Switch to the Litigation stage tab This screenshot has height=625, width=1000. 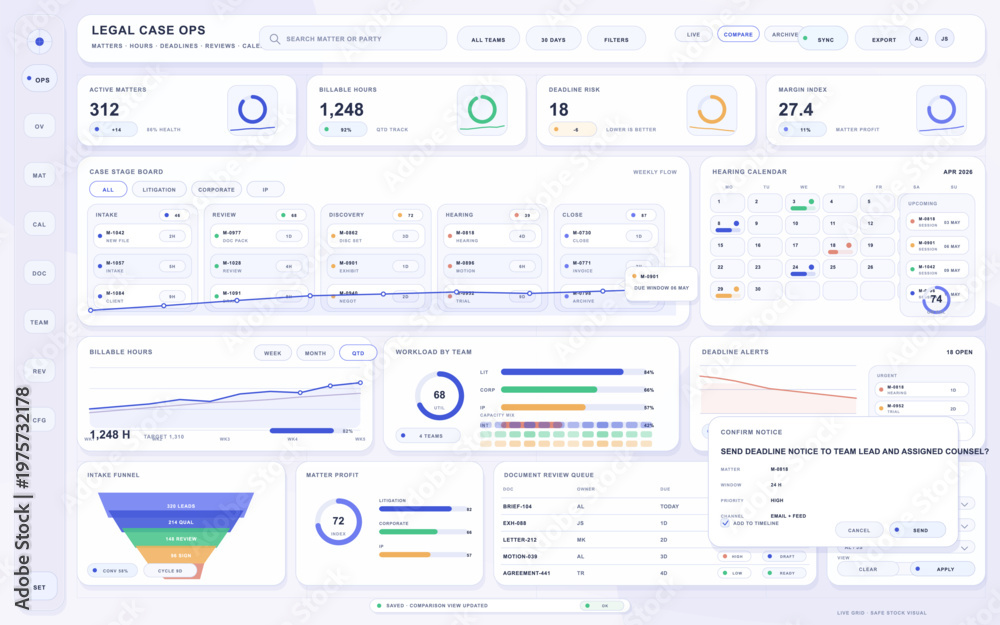click(x=159, y=189)
